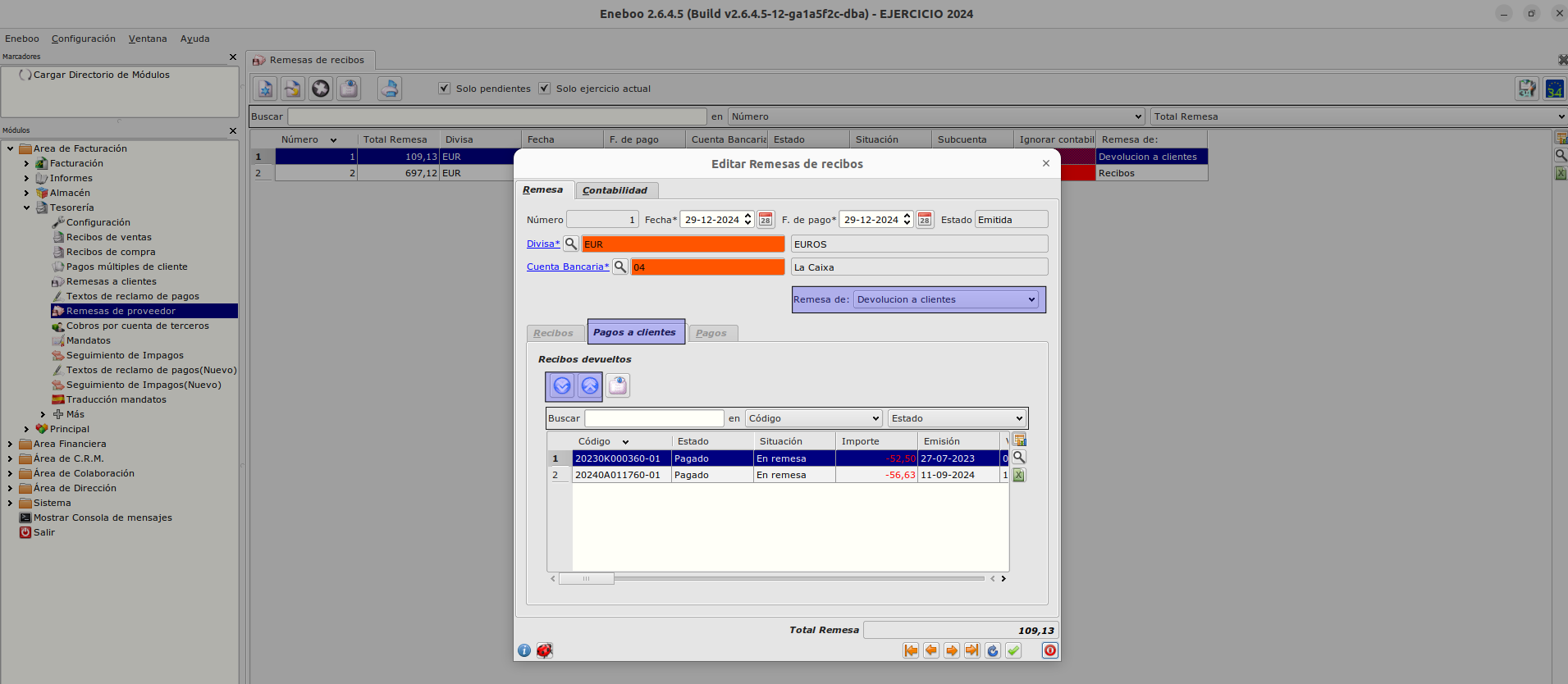This screenshot has width=1568, height=684.
Task: Click the table columns icon beside receipts grid
Action: pyautogui.click(x=1019, y=440)
